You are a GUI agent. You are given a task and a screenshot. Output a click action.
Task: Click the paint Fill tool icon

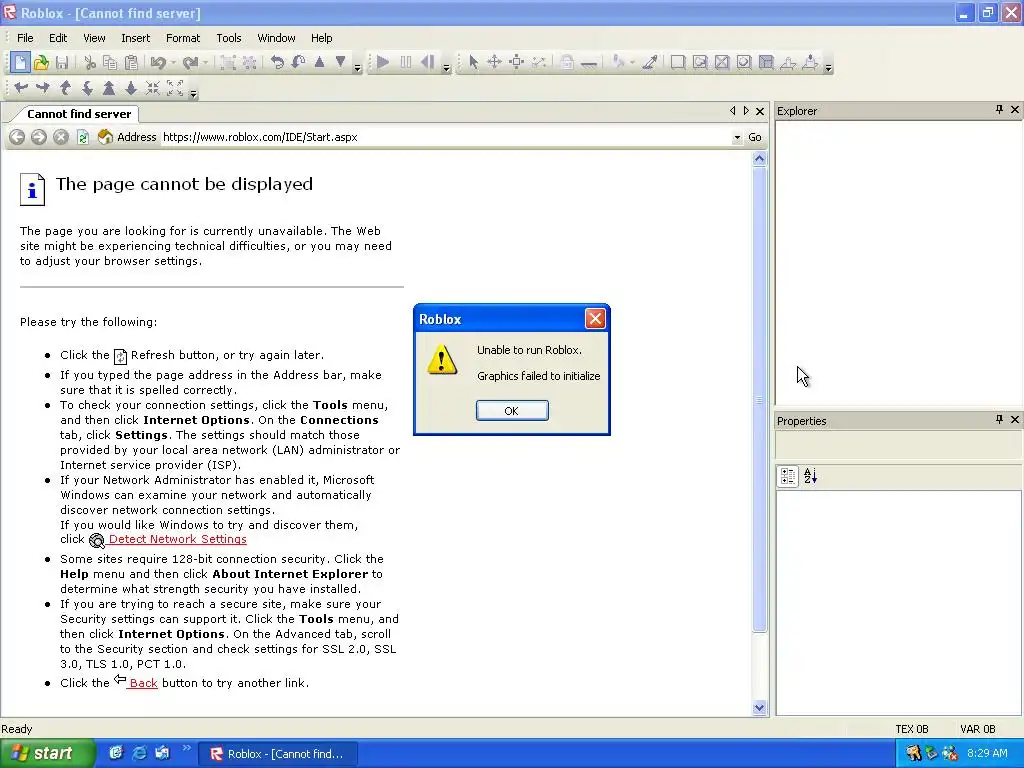(x=617, y=63)
